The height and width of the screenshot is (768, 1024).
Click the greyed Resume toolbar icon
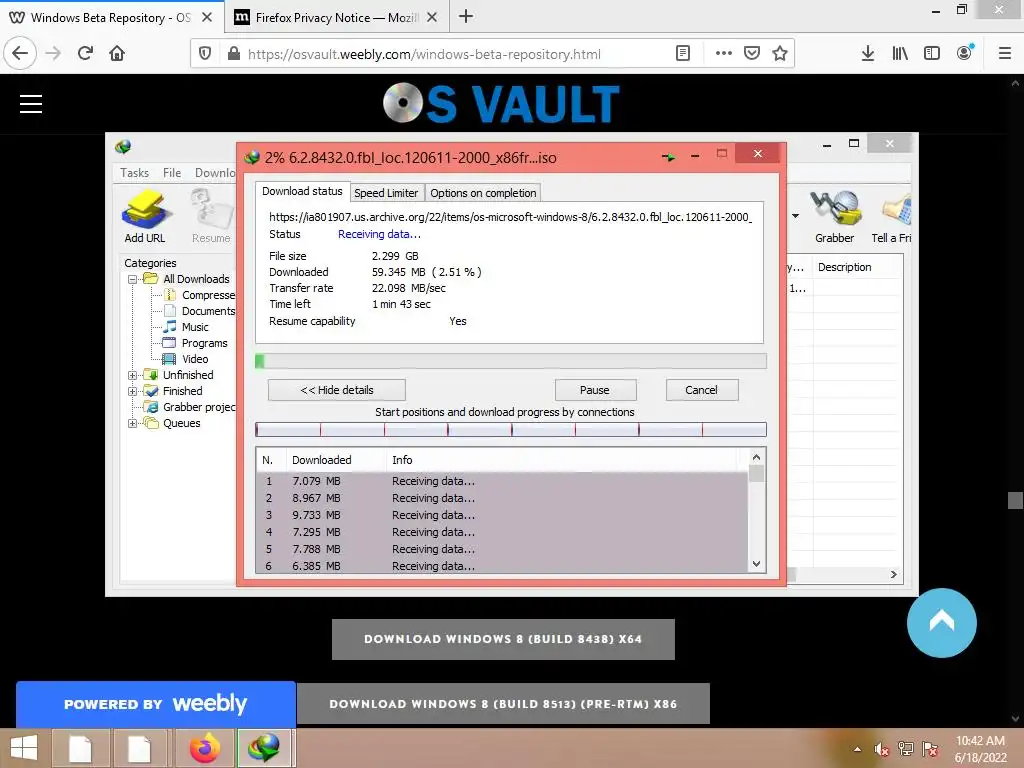[x=211, y=216]
